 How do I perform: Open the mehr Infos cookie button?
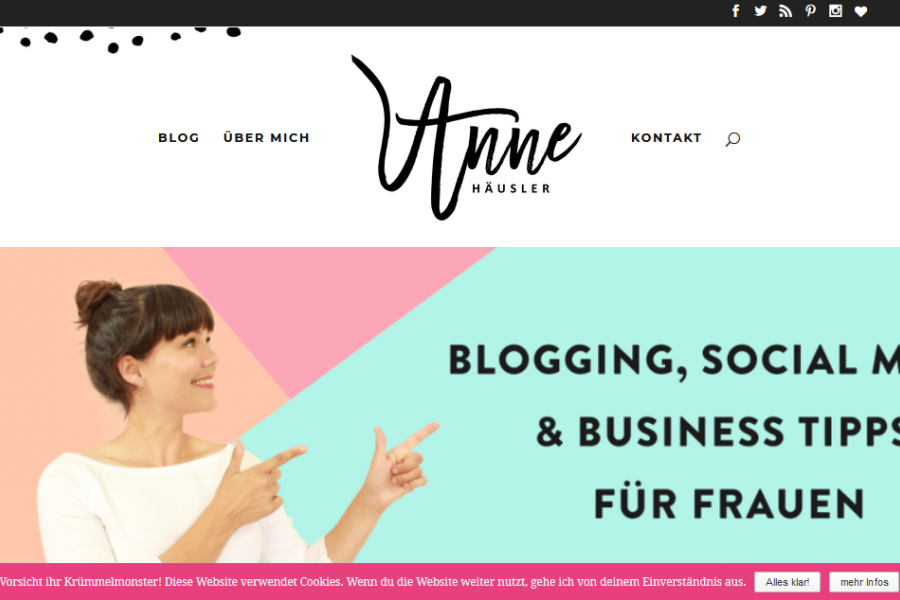864,582
